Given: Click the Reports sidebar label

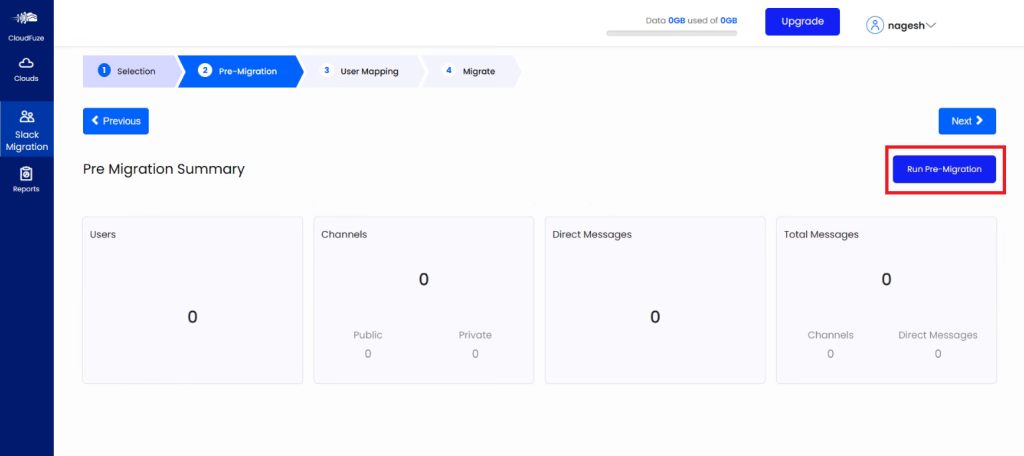Looking at the screenshot, I should 27,189.
